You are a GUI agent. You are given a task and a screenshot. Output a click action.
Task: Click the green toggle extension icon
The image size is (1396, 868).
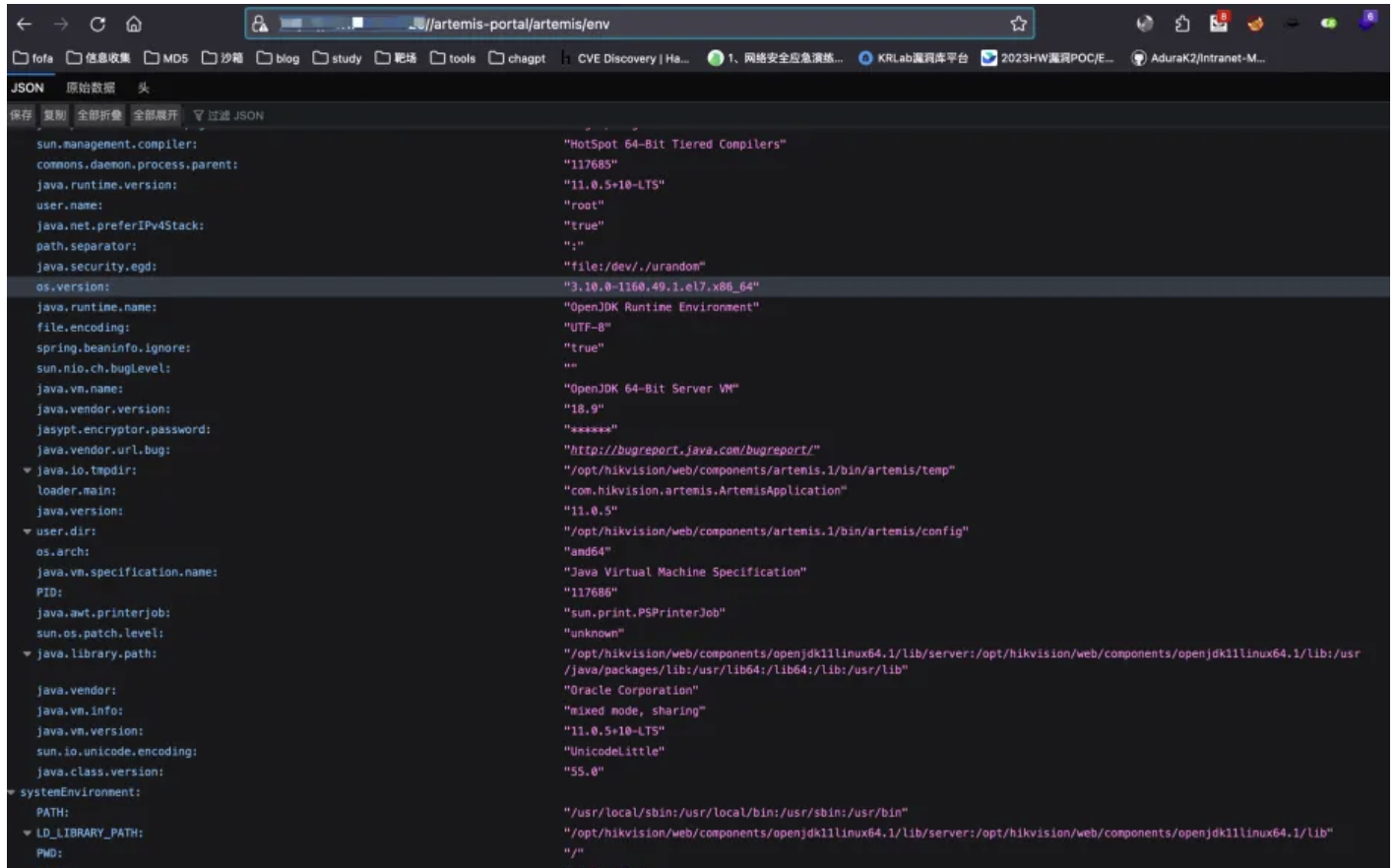(1329, 24)
